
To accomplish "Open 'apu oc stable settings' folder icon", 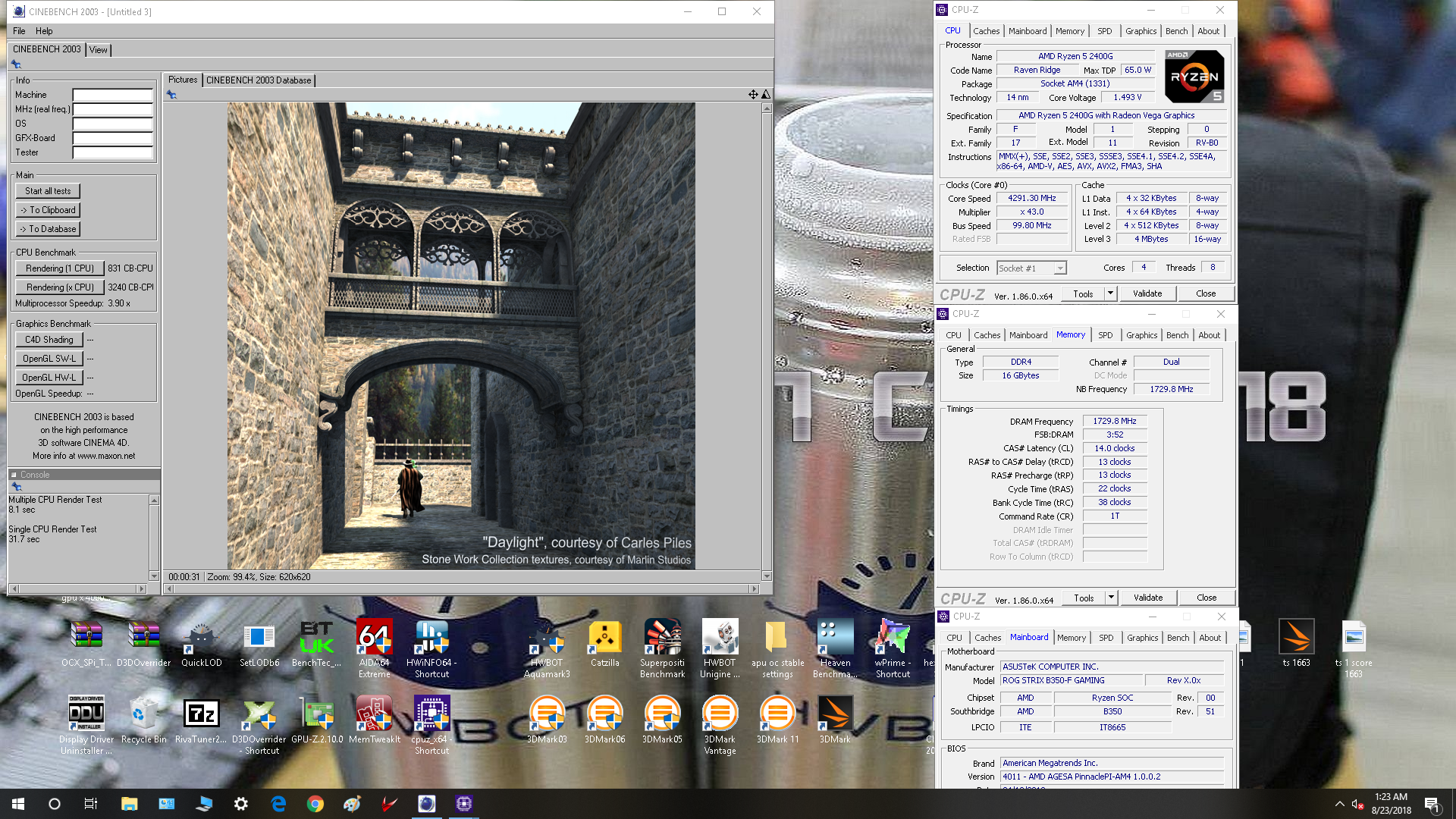I will tap(777, 648).
